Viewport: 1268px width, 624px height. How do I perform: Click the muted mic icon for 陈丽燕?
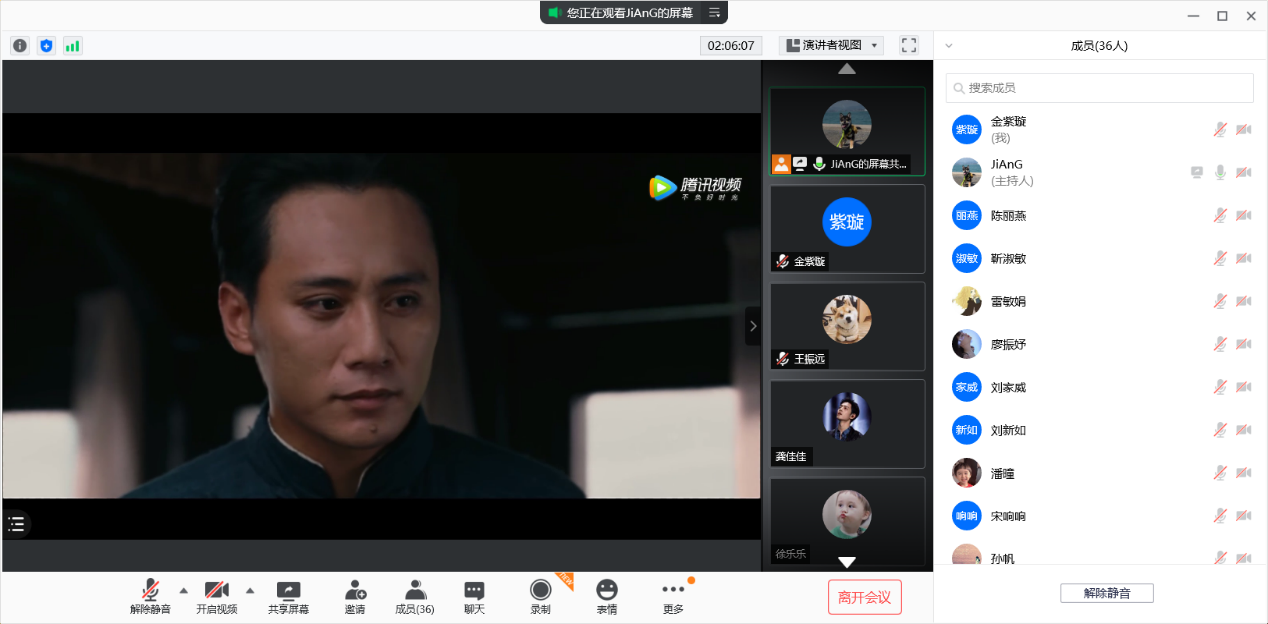[1220, 215]
